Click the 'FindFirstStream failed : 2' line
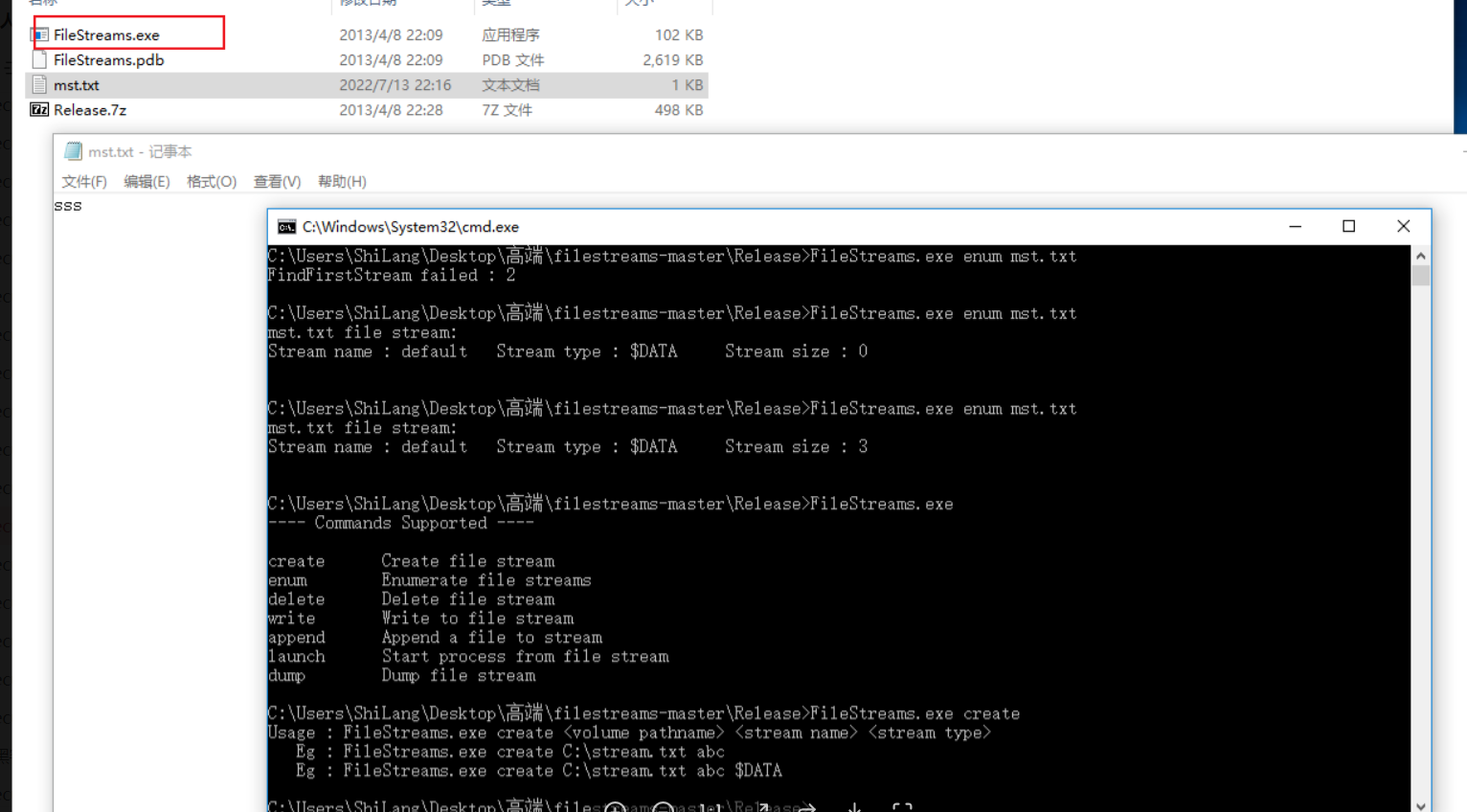Image resolution: width=1467 pixels, height=812 pixels. click(392, 276)
